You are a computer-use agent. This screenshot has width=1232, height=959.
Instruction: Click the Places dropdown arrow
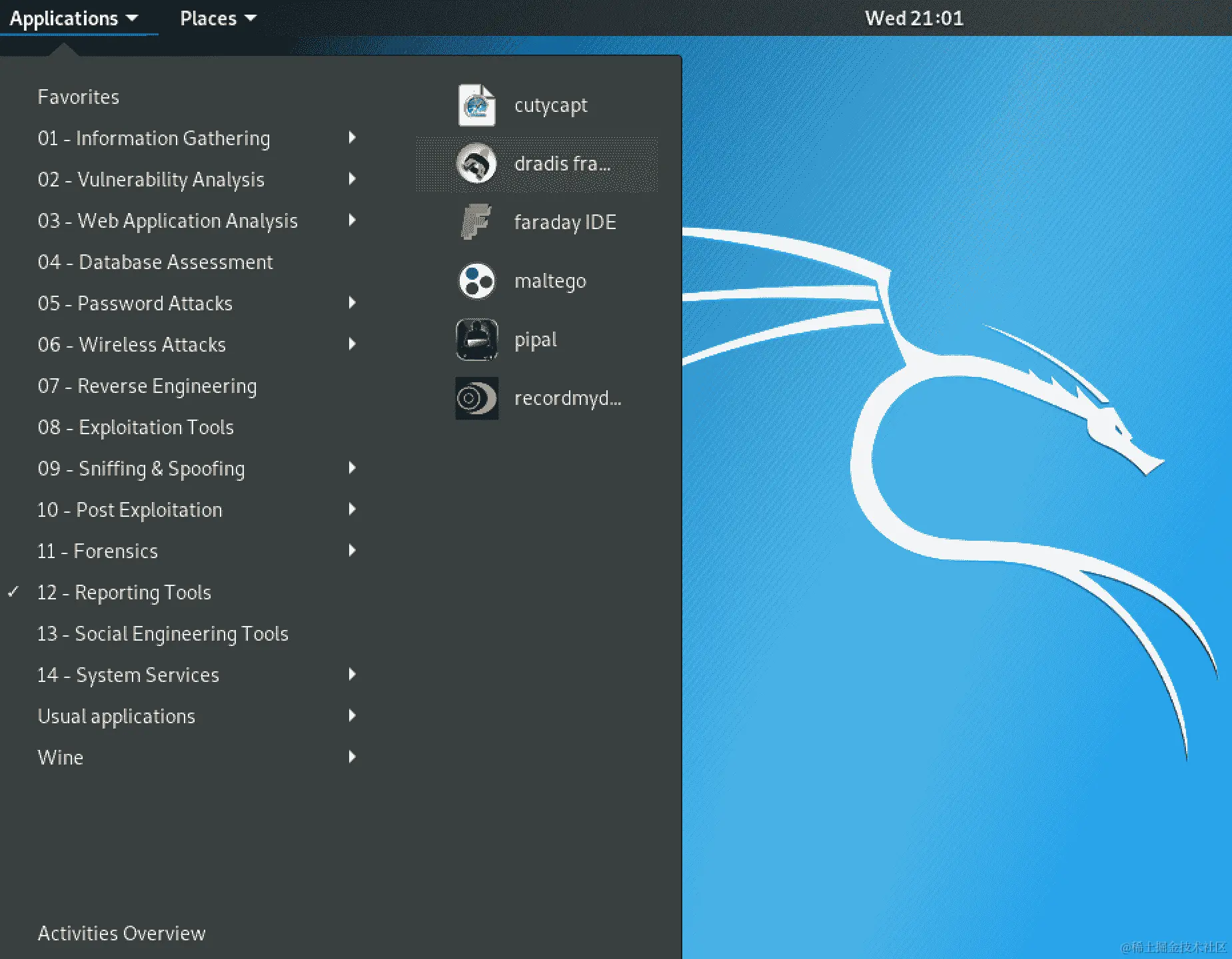point(251,18)
